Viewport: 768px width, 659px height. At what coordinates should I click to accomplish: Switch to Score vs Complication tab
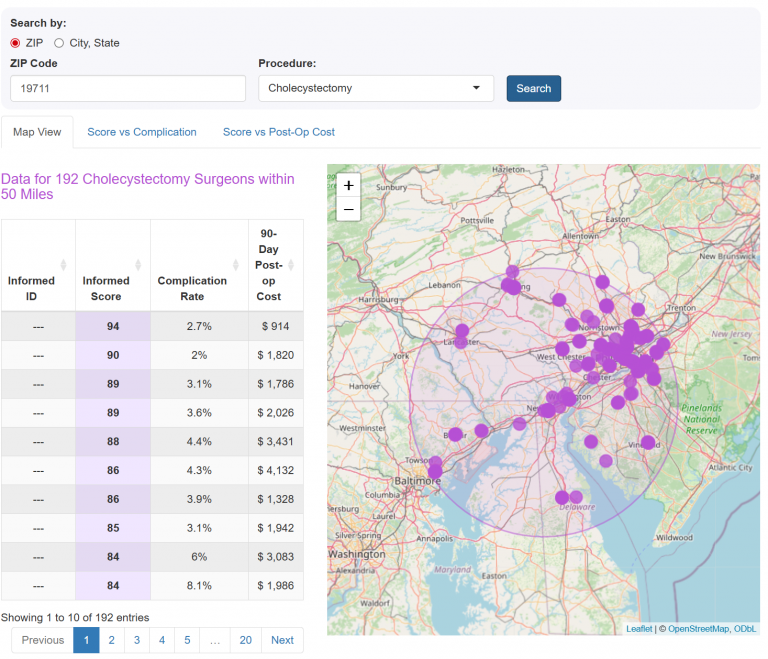click(x=141, y=132)
